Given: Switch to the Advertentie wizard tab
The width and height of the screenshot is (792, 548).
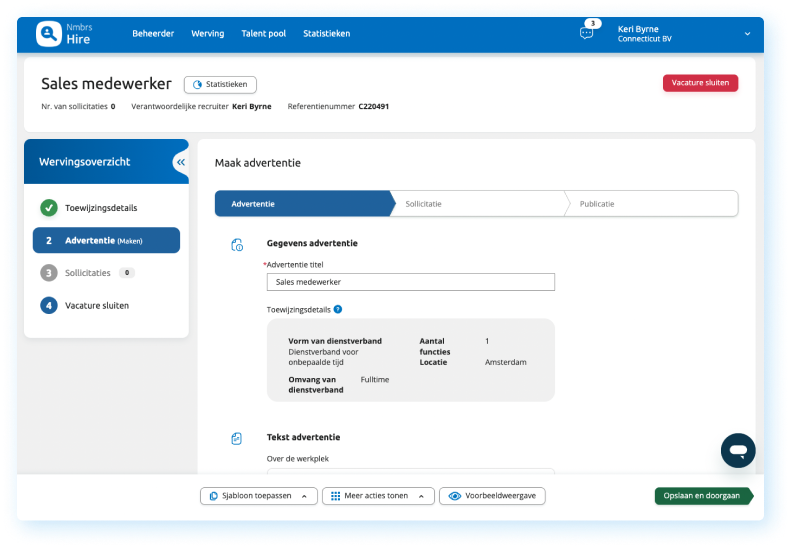Looking at the screenshot, I should click(x=305, y=204).
